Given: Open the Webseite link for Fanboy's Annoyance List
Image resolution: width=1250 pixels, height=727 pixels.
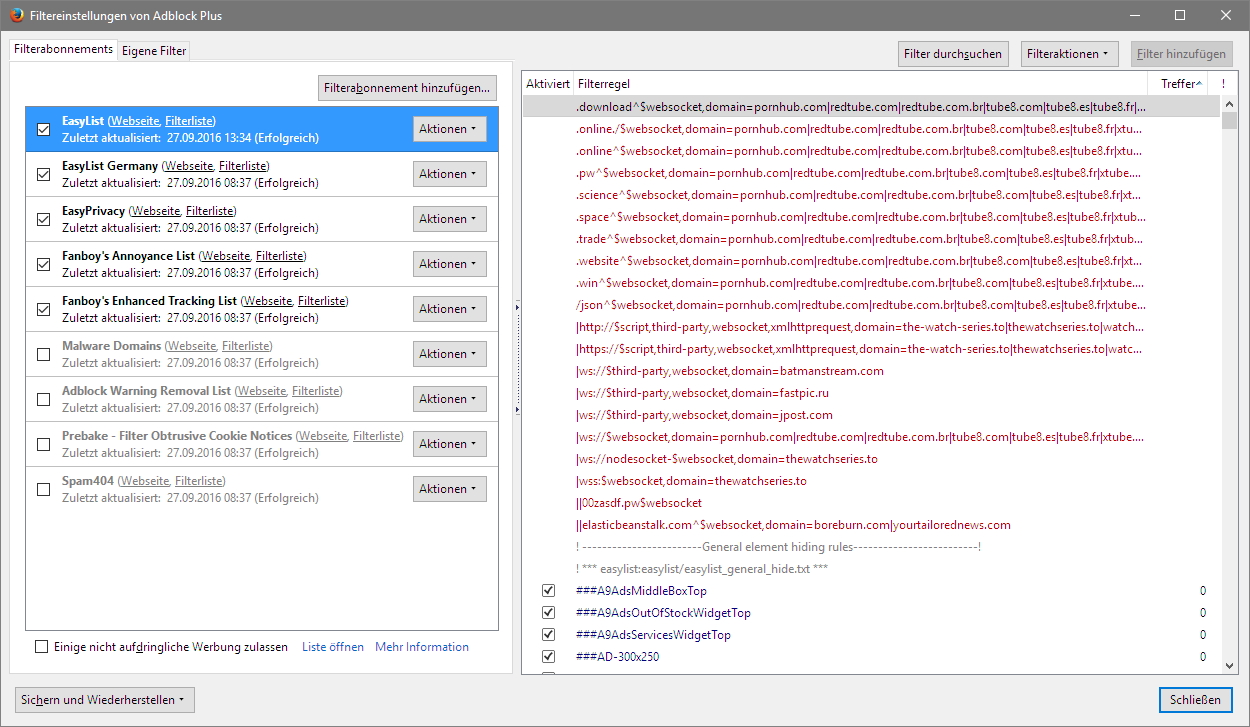Looking at the screenshot, I should click(225, 256).
